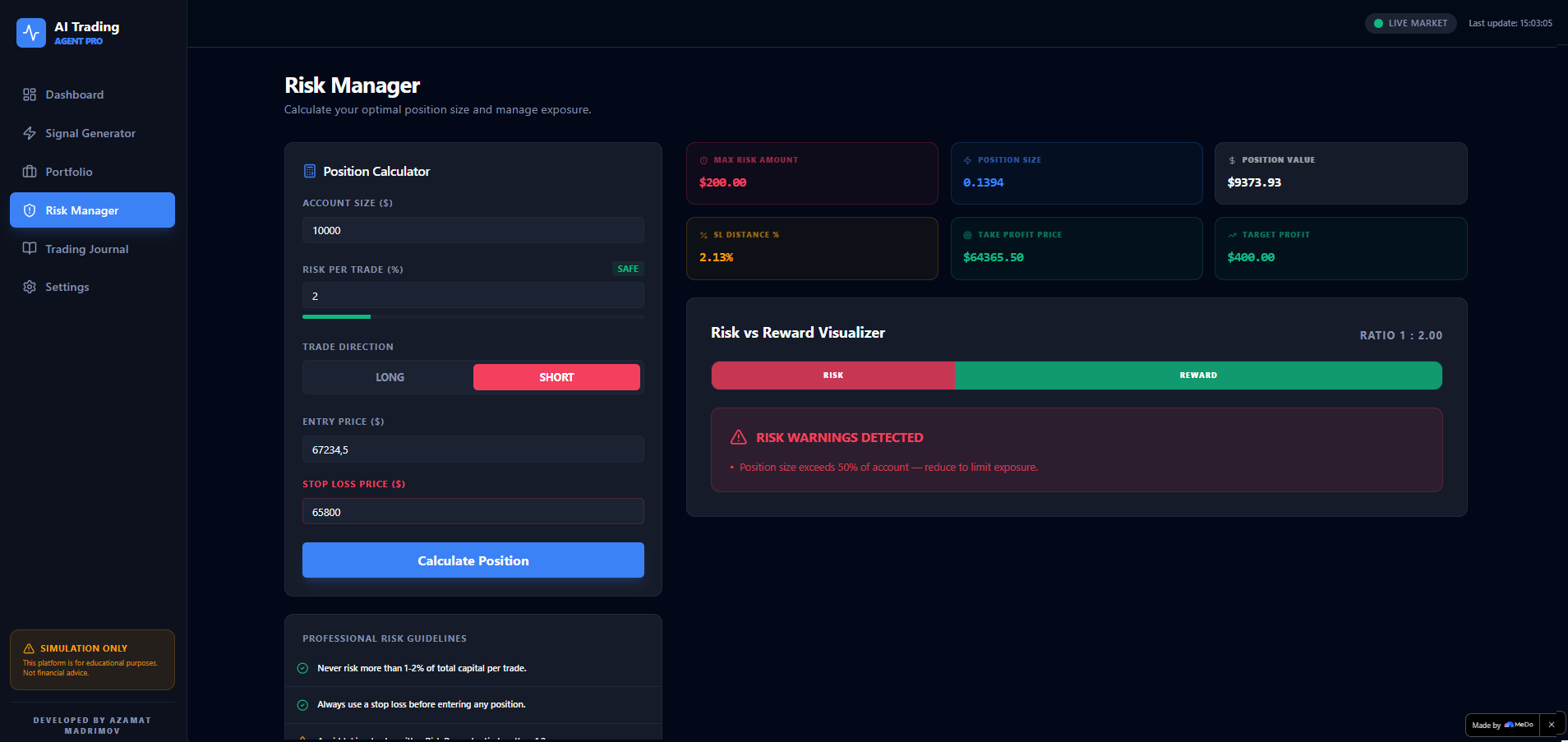Click the check icon beside 'Always use a stop loss'
The image size is (1568, 742).
pos(302,705)
